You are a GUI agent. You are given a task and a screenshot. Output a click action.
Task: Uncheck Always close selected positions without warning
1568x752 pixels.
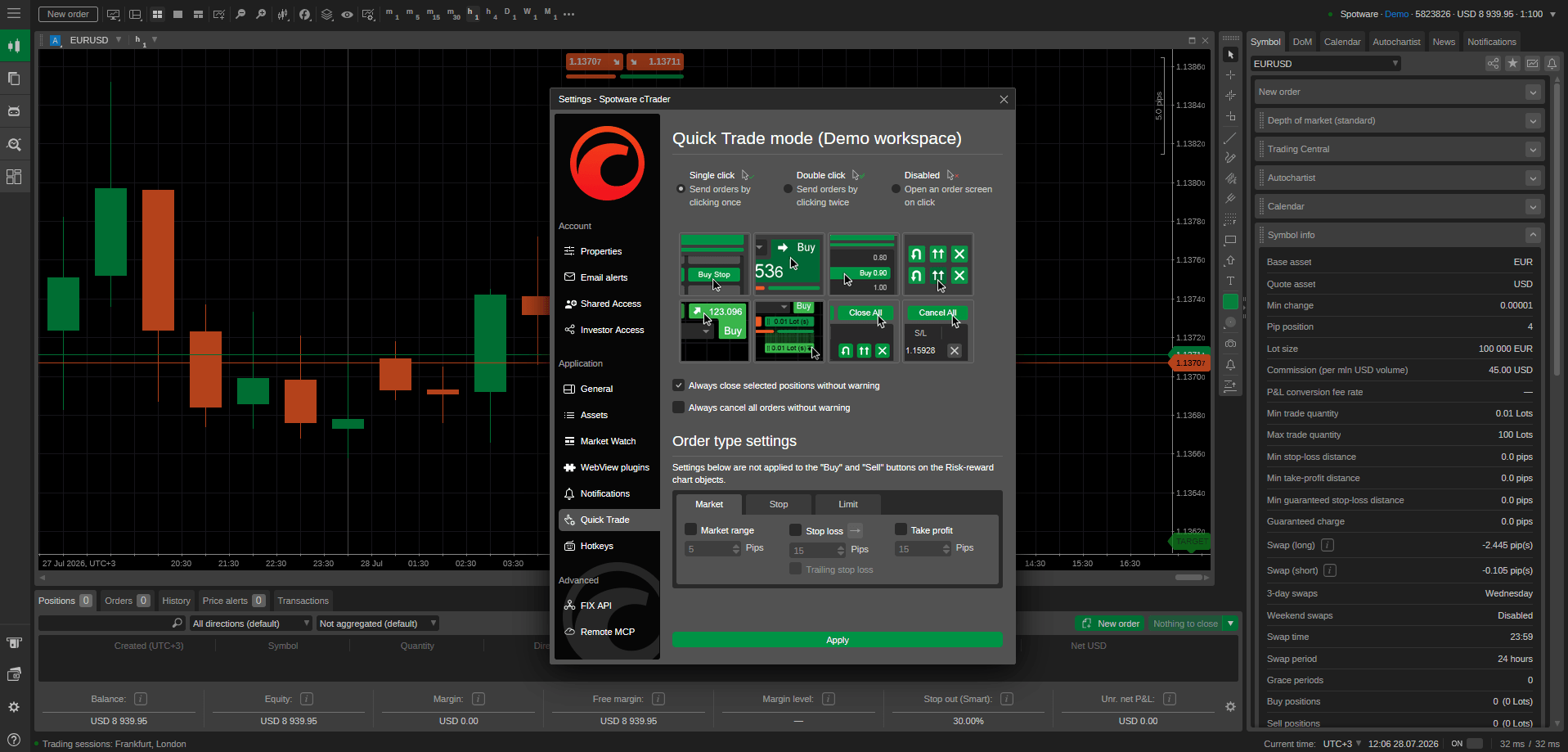point(678,385)
